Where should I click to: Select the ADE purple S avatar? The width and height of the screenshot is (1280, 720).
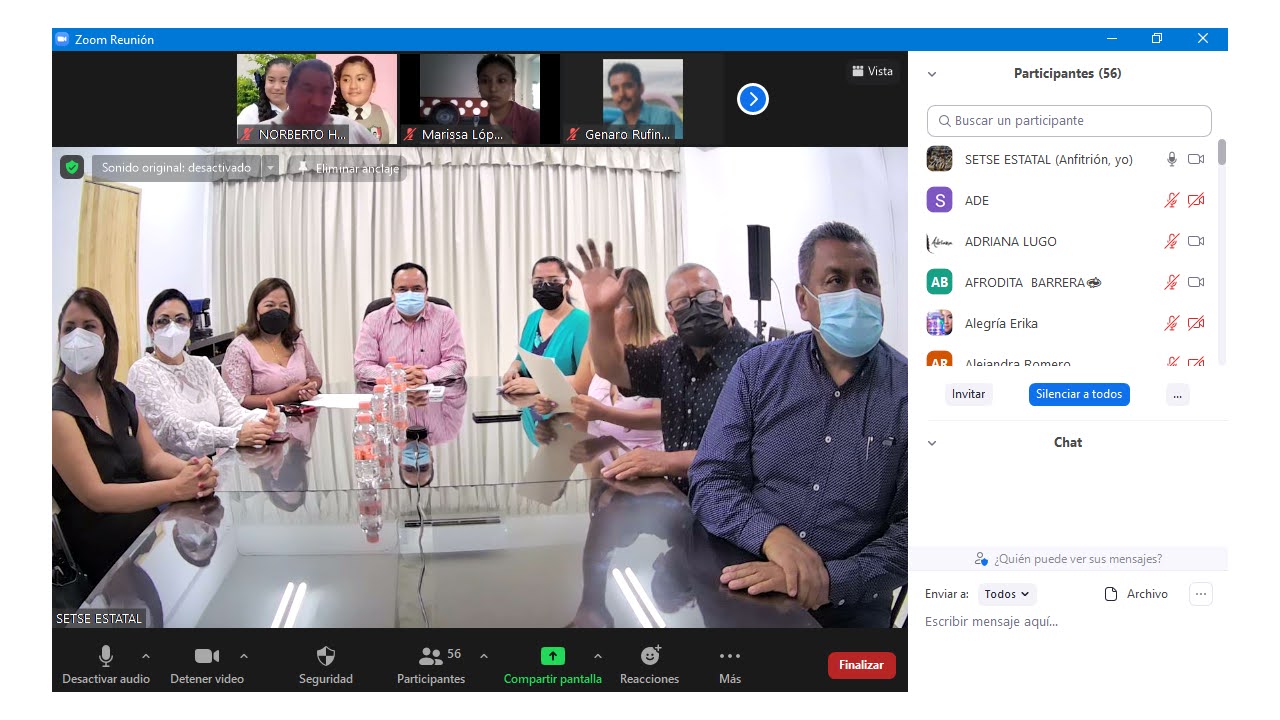tap(939, 200)
